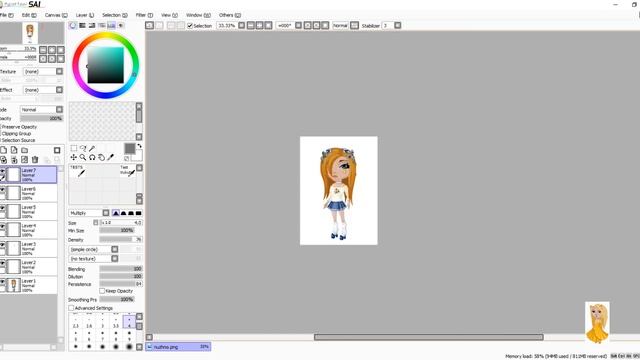Create a new normal layer
640x360 pixels.
[x=4, y=150]
